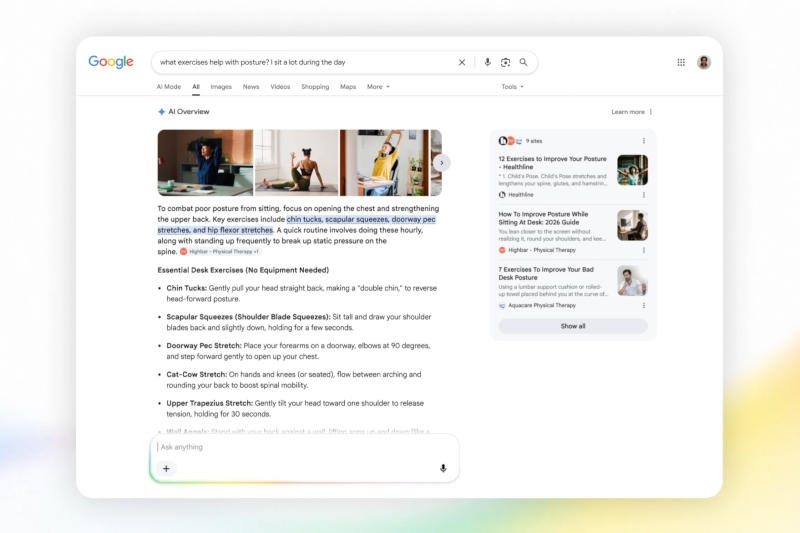Switch to Images tab
Image resolution: width=800 pixels, height=533 pixels.
(x=221, y=87)
